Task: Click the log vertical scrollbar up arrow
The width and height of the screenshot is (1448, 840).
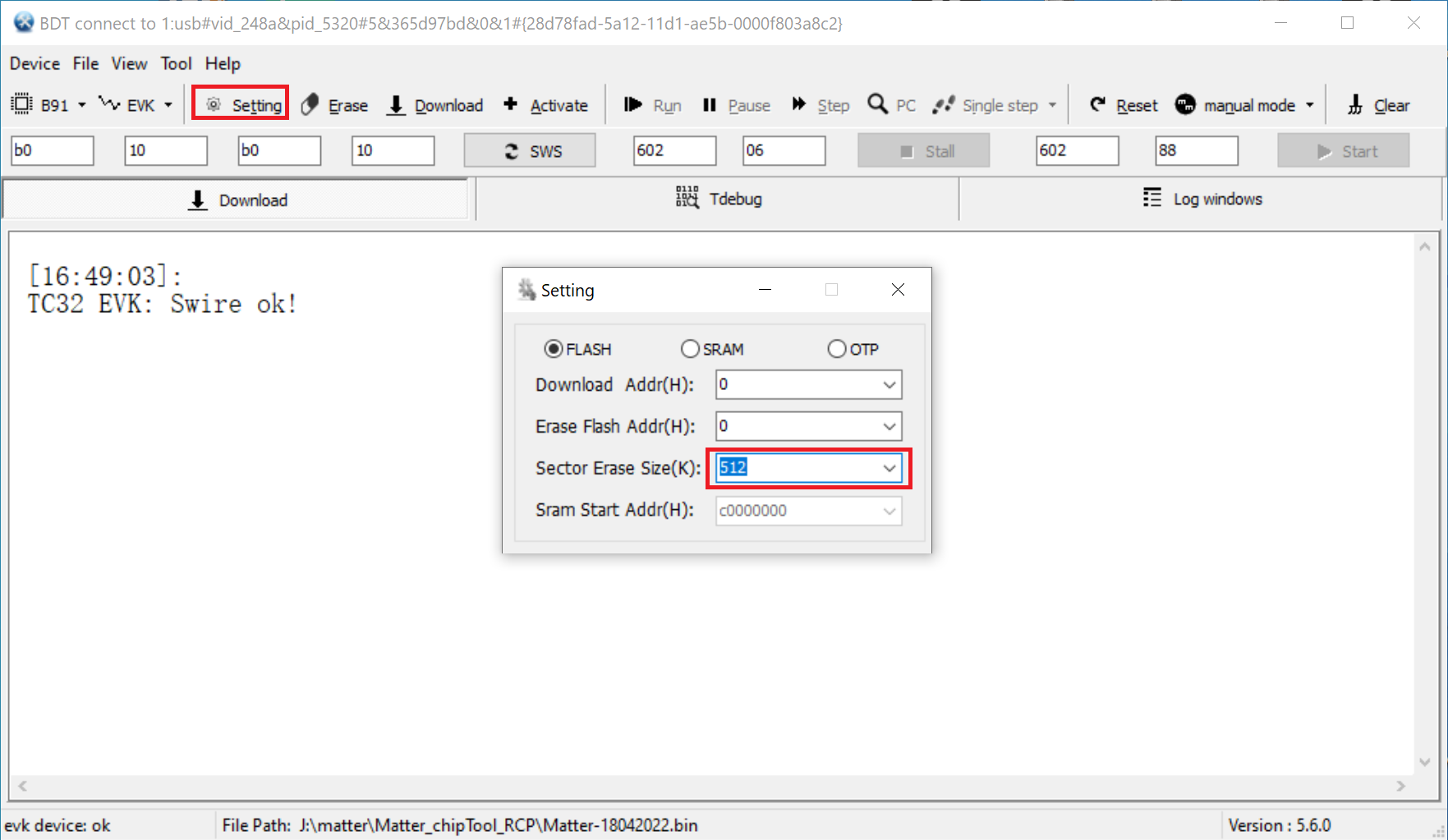Action: 1425,246
